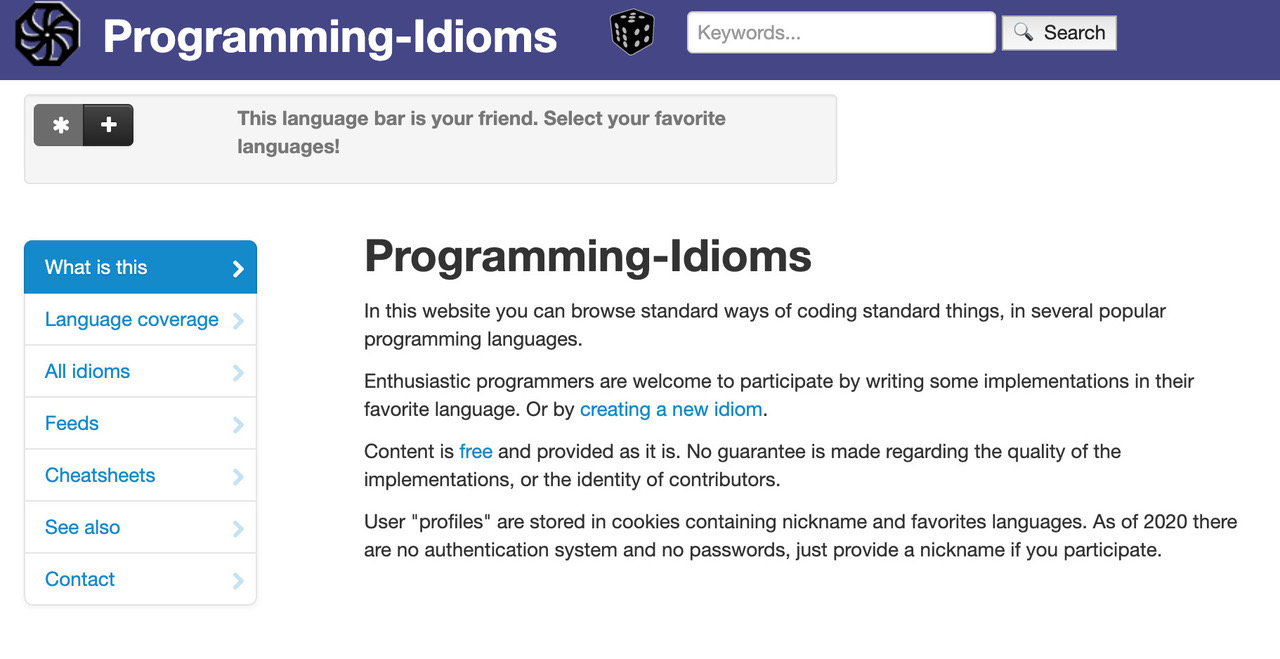Viewport: 1280px width, 659px height.
Task: Click the magnifying glass in Search button
Action: [1023, 32]
